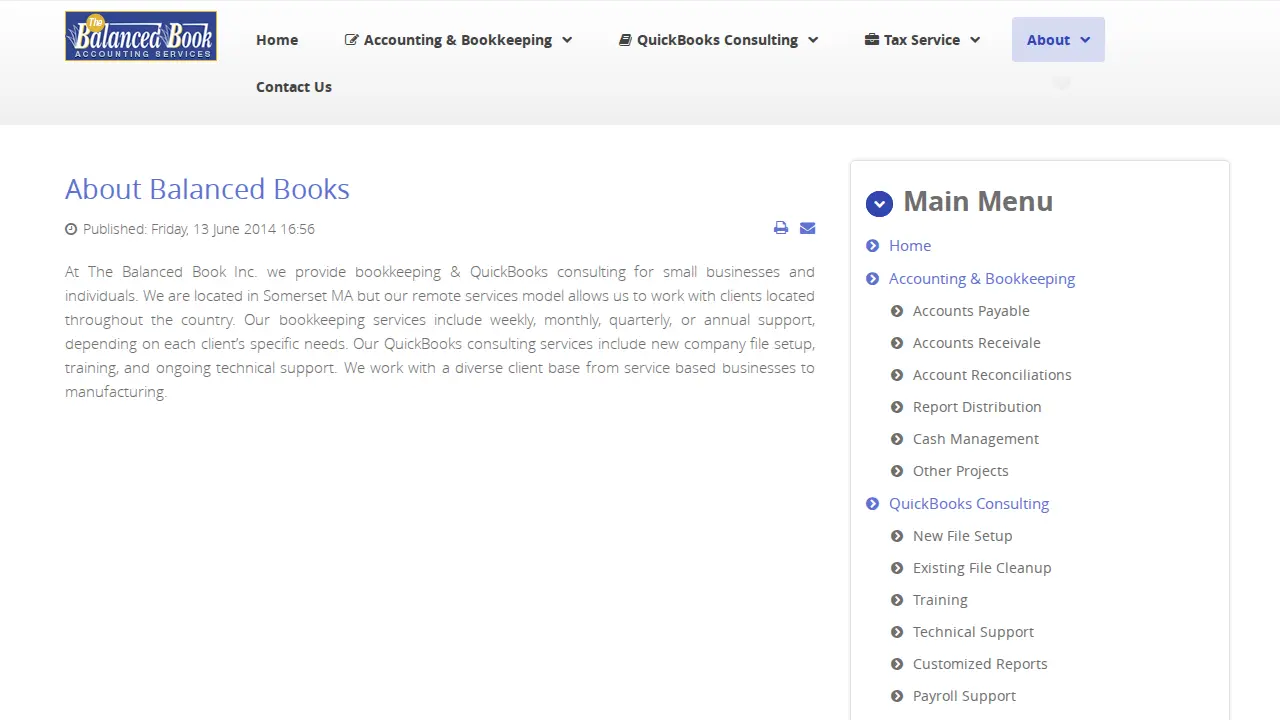1280x720 pixels.
Task: Open Existing File Cleanup sidebar item
Action: (982, 568)
